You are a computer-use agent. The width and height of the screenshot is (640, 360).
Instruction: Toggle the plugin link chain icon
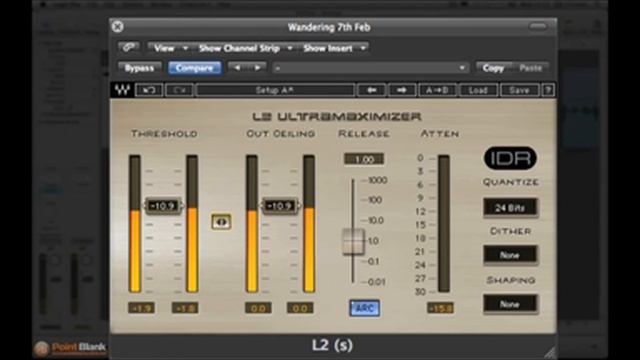(129, 48)
